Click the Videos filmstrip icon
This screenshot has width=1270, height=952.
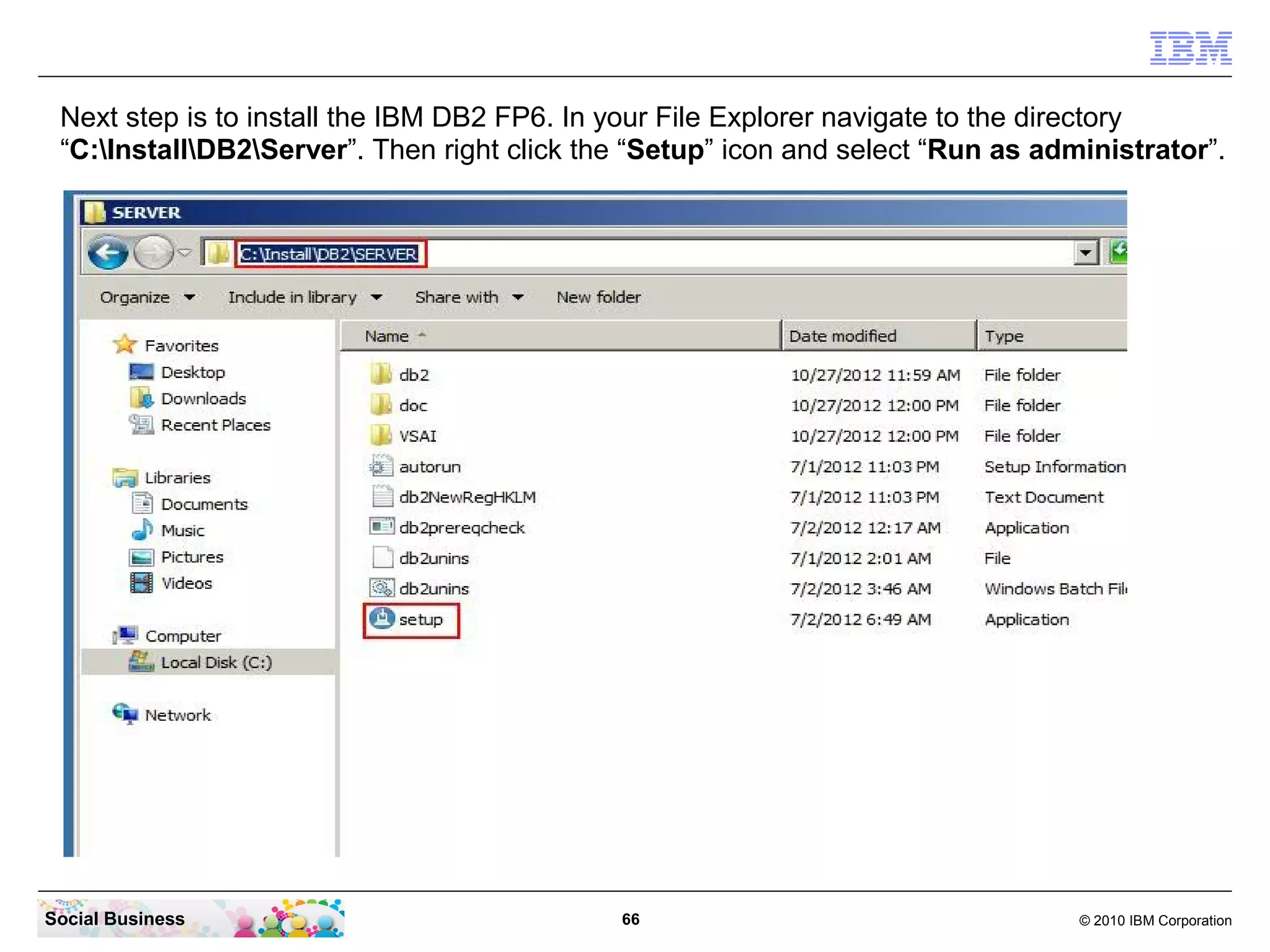[141, 583]
